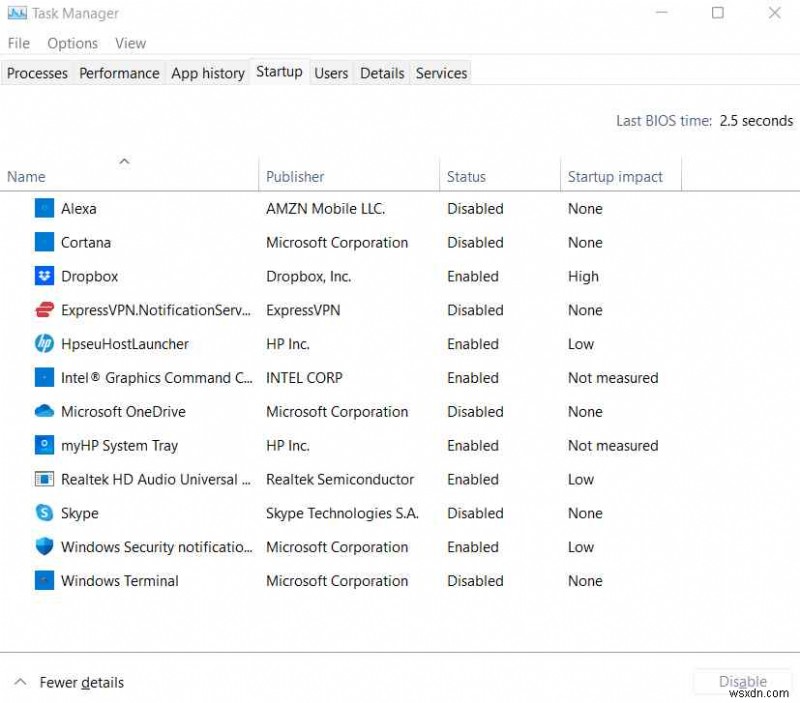The image size is (800, 703).
Task: Click the Microsoft OneDrive cloud icon
Action: coord(44,411)
